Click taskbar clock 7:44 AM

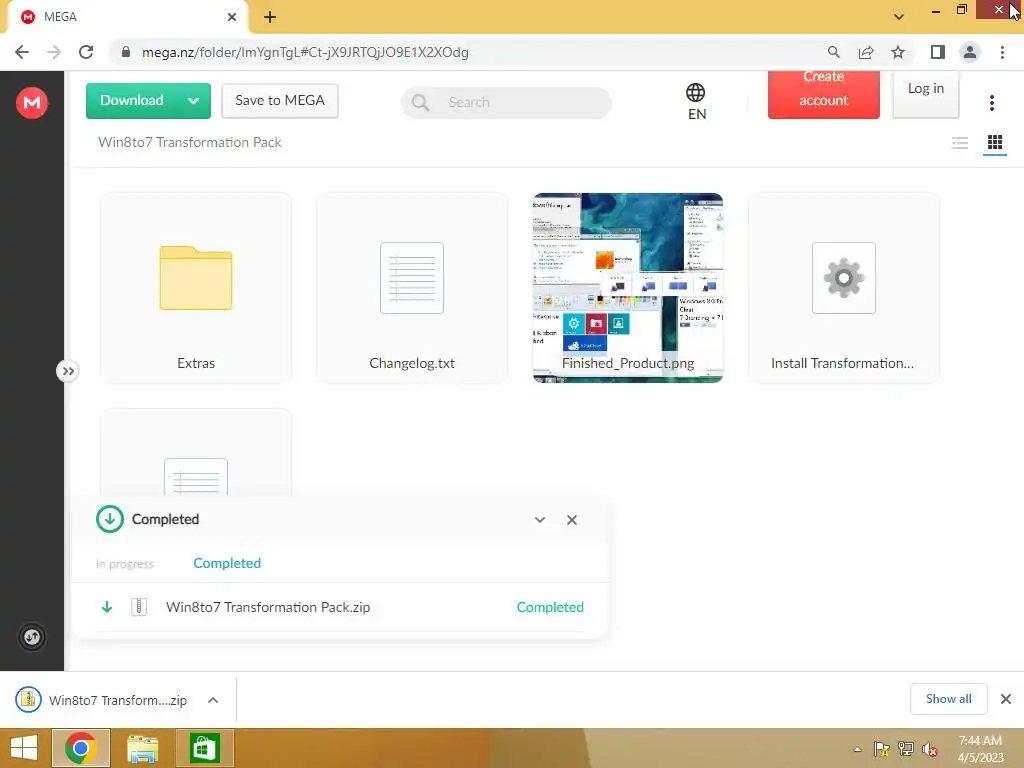[980, 748]
